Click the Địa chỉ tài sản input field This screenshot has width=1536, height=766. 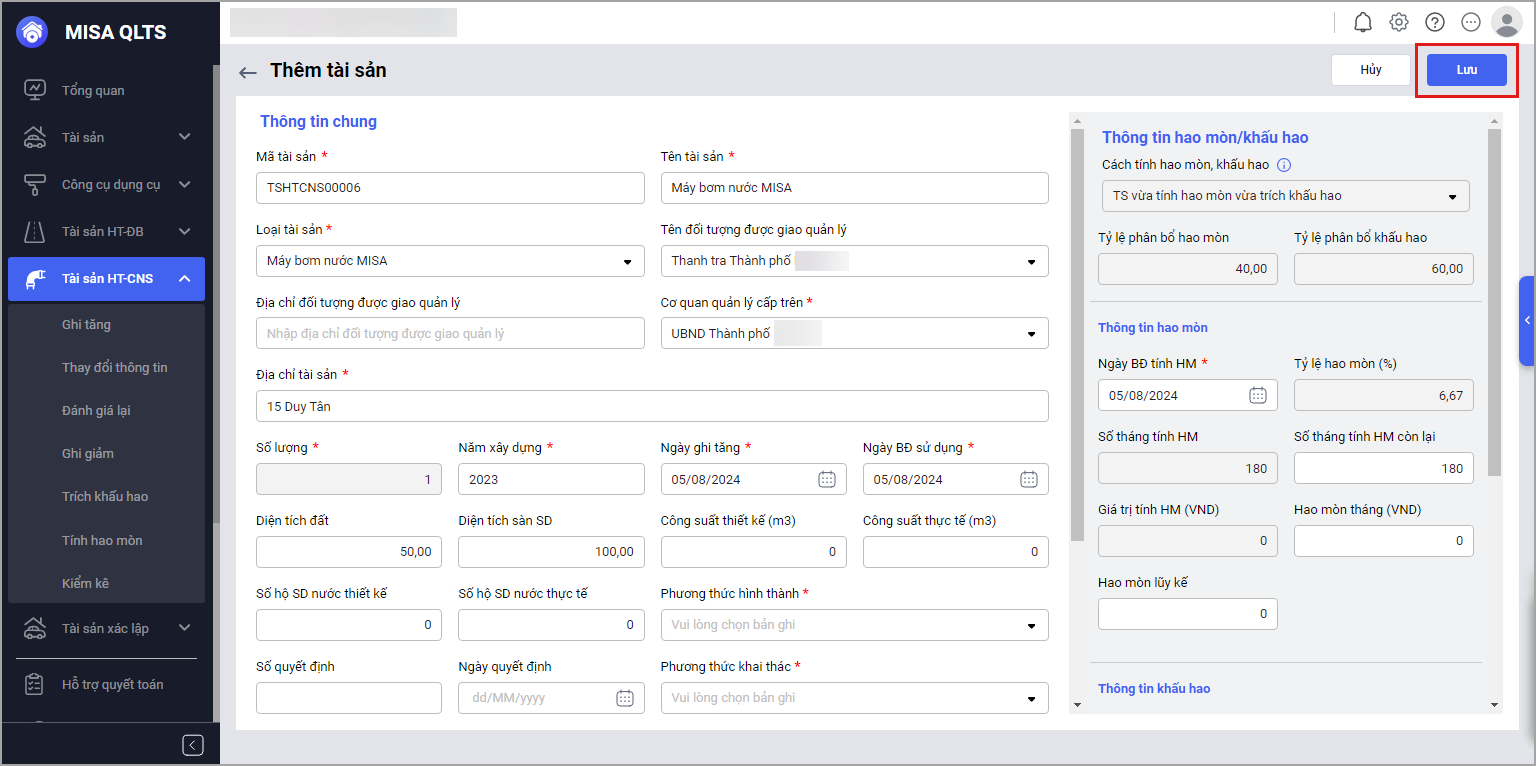pos(652,407)
